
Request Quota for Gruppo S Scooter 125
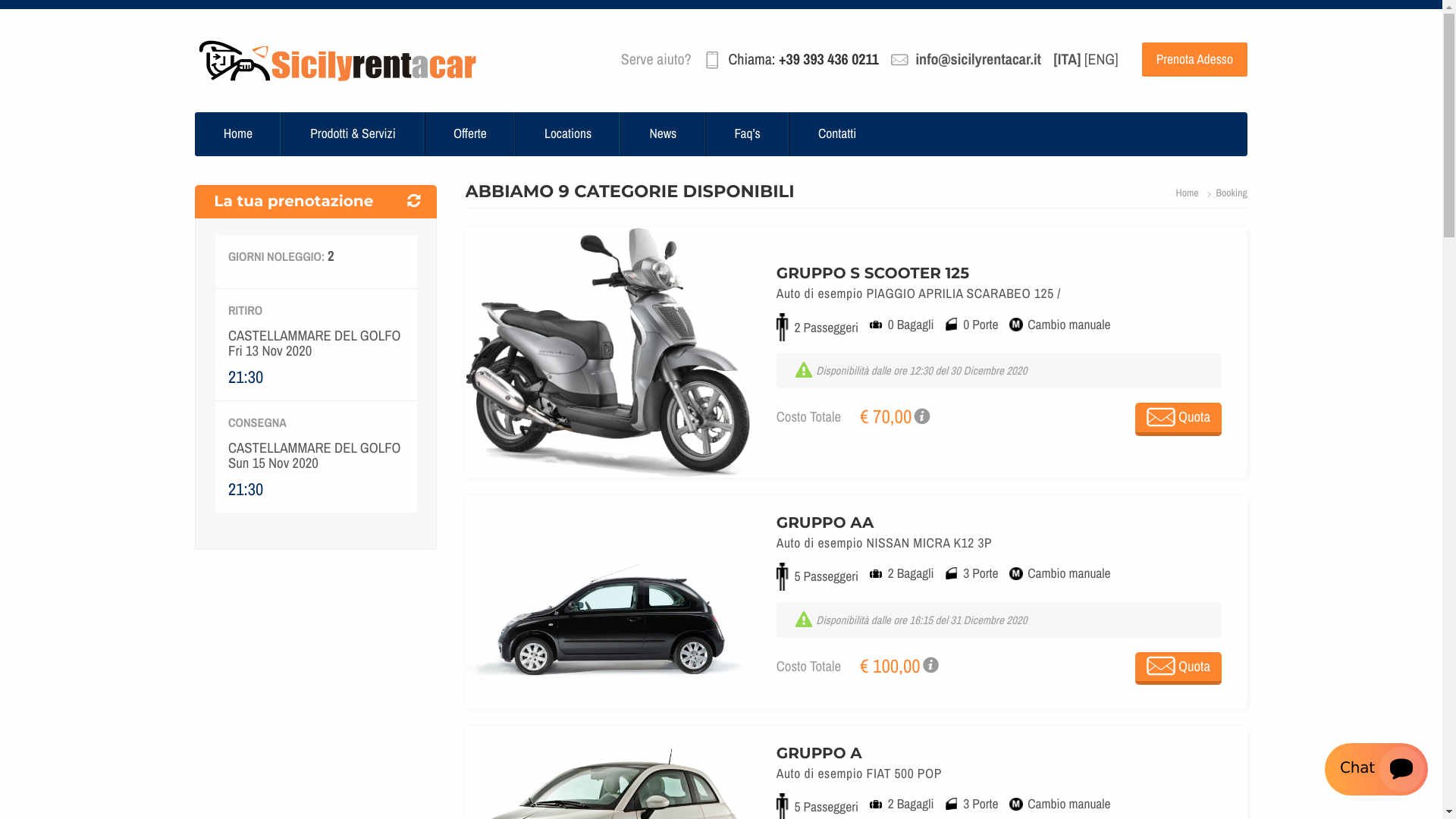pyautogui.click(x=1178, y=419)
